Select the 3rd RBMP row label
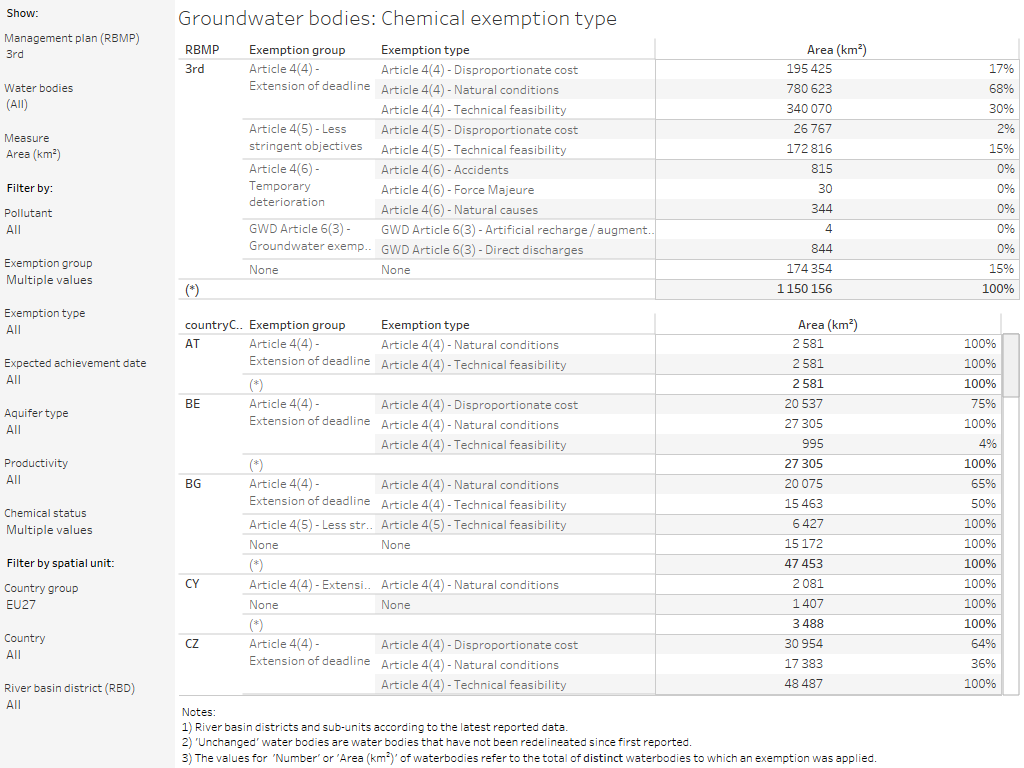This screenshot has height=768, width=1024. [195, 69]
